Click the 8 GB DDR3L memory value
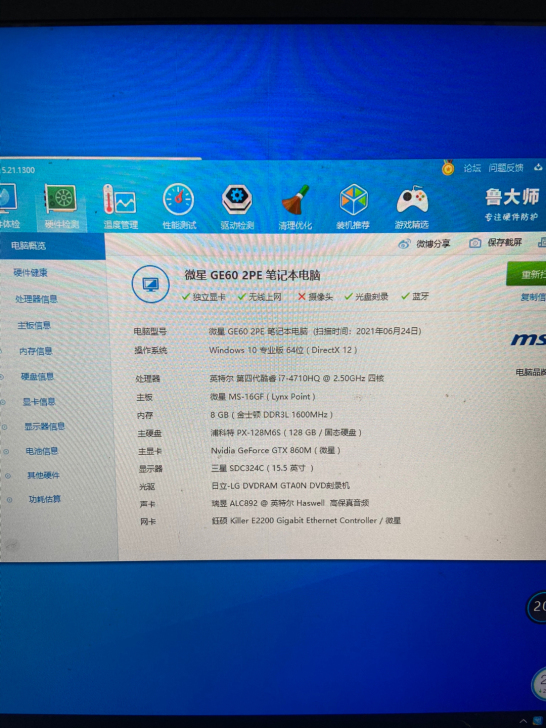 click(x=272, y=415)
